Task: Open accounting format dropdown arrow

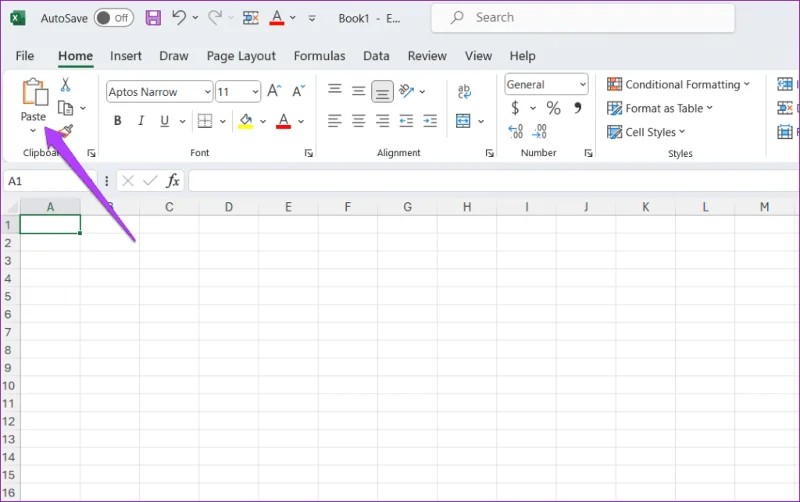Action: click(x=533, y=108)
